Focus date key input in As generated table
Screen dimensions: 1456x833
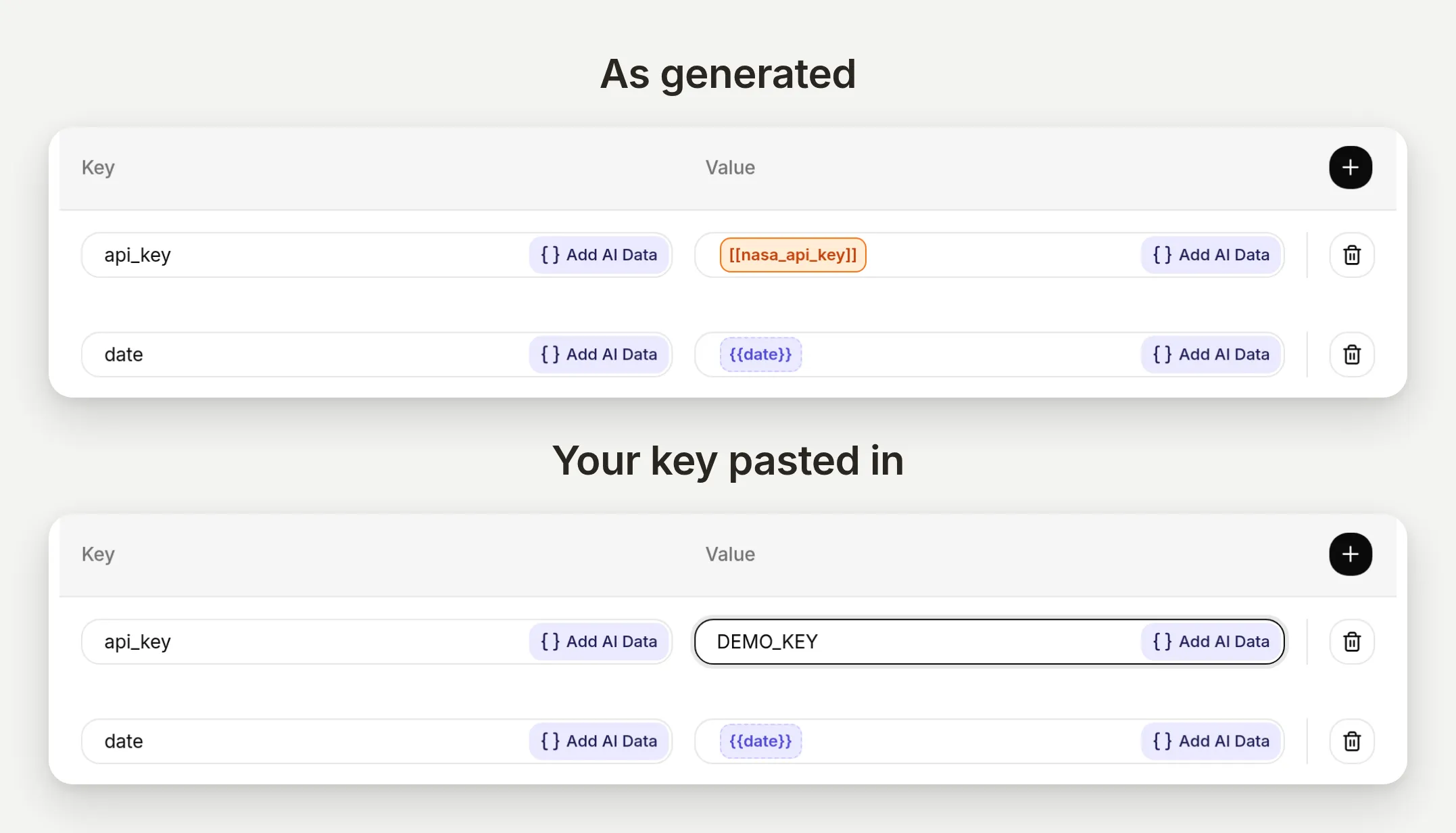pos(377,354)
